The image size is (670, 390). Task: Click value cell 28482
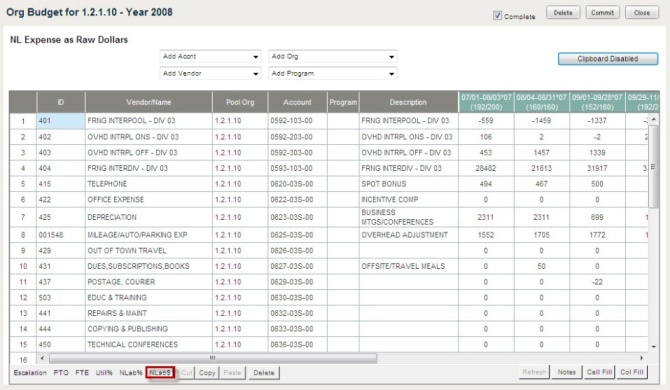(486, 168)
